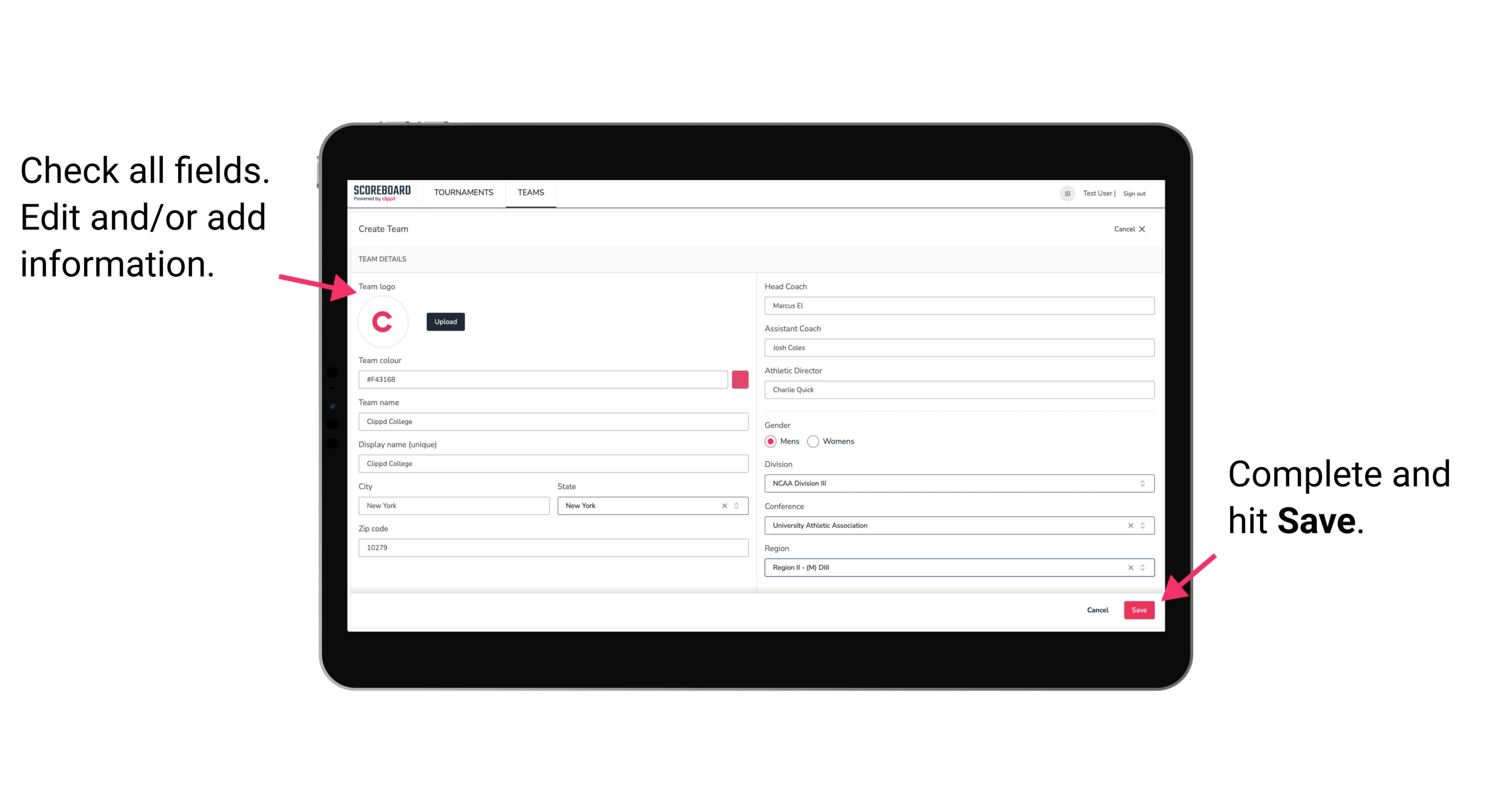The height and width of the screenshot is (812, 1510).
Task: Click the Upload team logo icon
Action: pyautogui.click(x=446, y=321)
